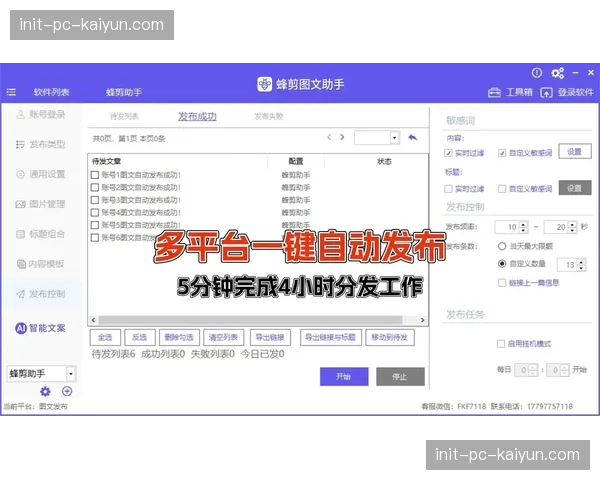Click 设置 button for 内容 sensitive words
The height and width of the screenshot is (480, 600).
(575, 152)
